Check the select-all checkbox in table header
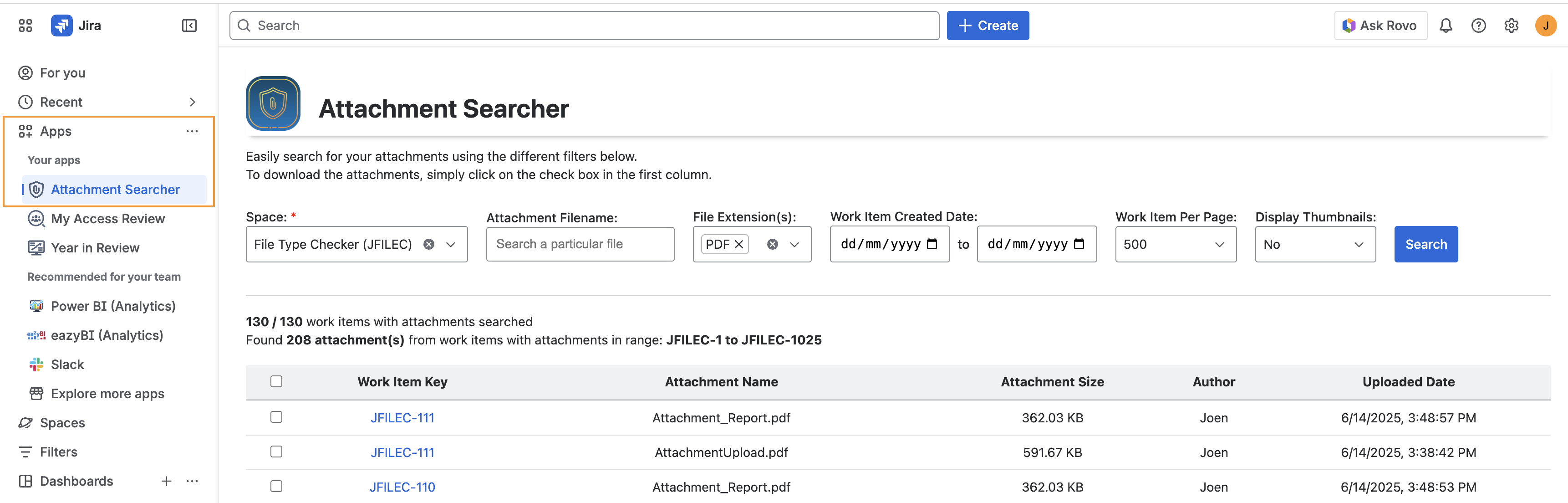 [x=276, y=381]
